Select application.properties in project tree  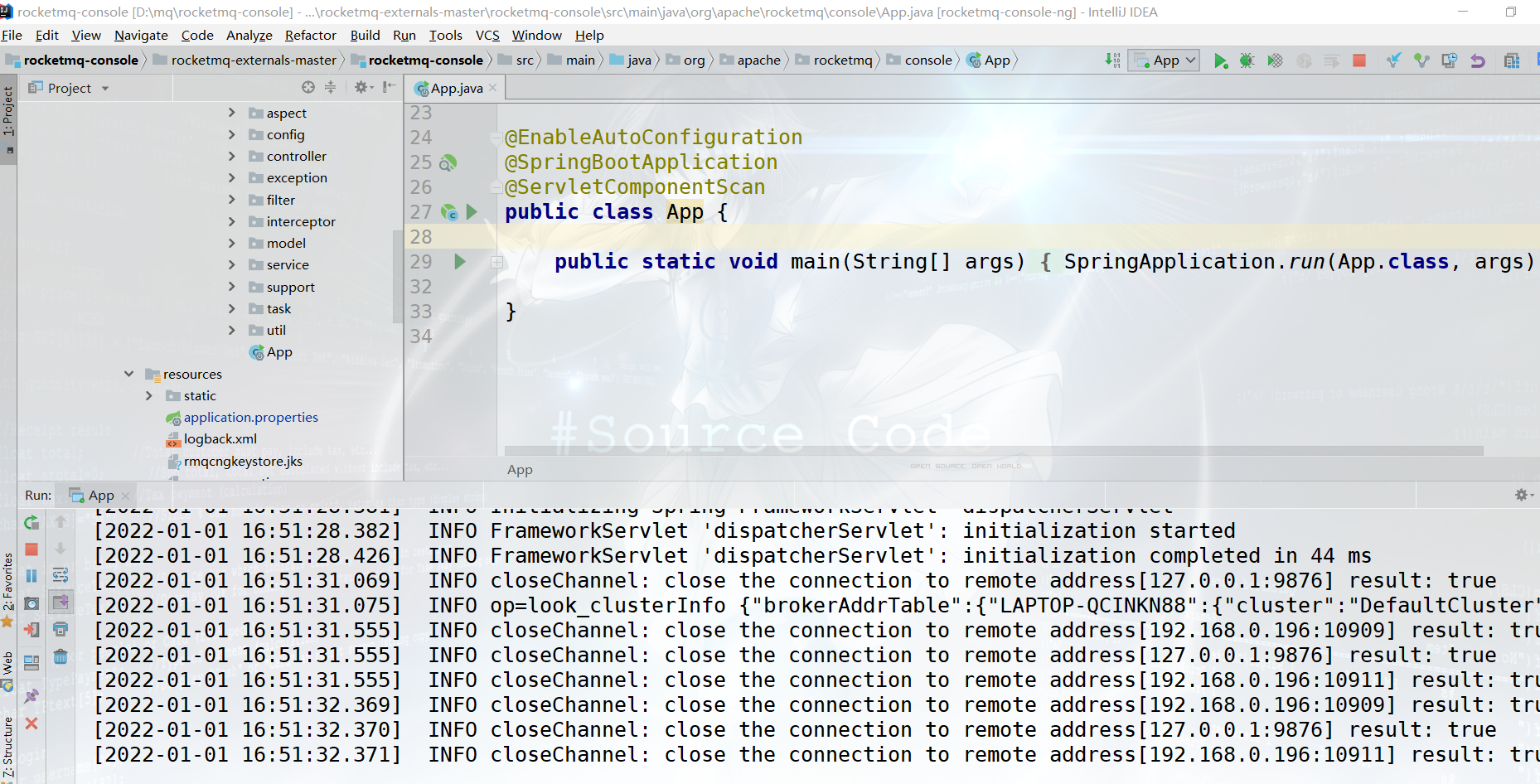tap(242, 417)
